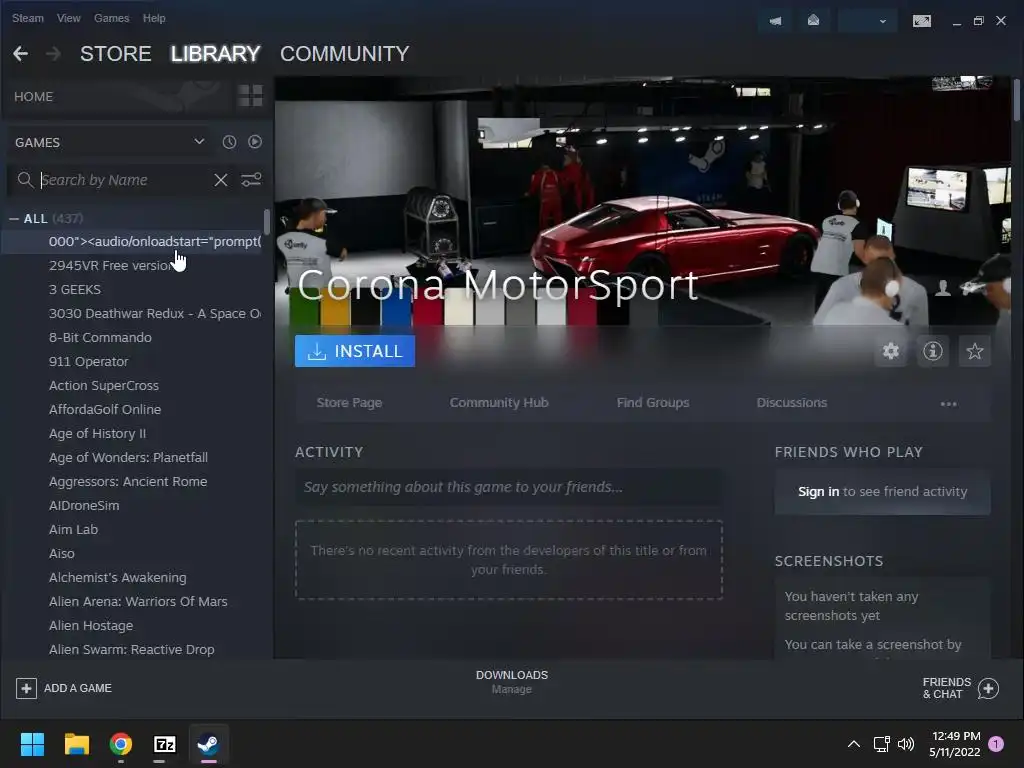Viewport: 1024px width, 768px height.
Task: Toggle ready-to-play filter icon
Action: 255,142
